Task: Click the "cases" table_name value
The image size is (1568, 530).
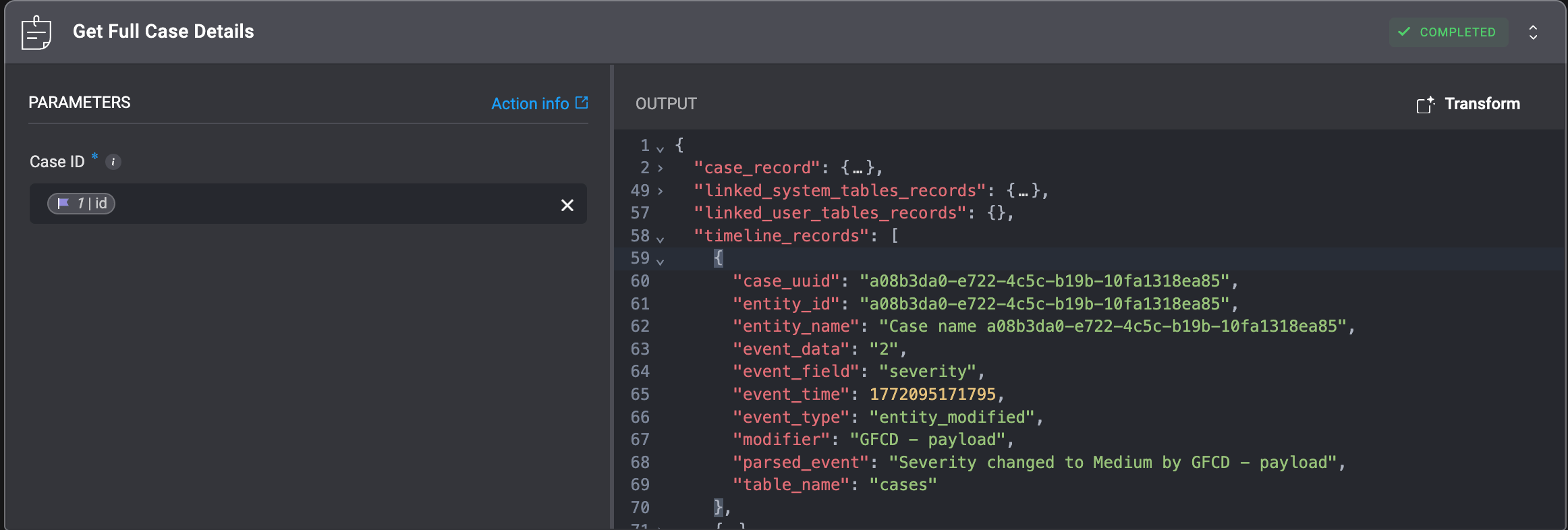Action: tap(903, 485)
